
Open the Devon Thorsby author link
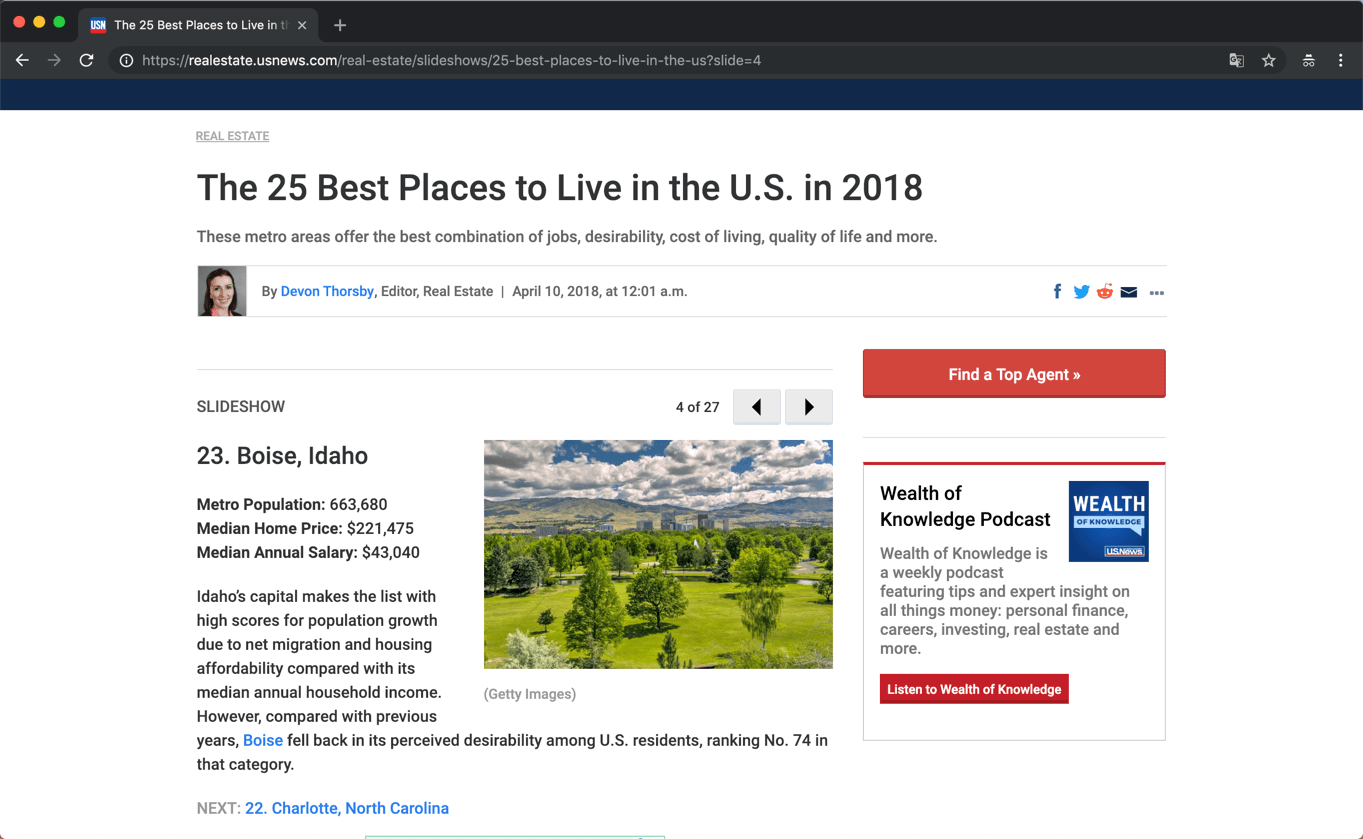click(x=327, y=291)
